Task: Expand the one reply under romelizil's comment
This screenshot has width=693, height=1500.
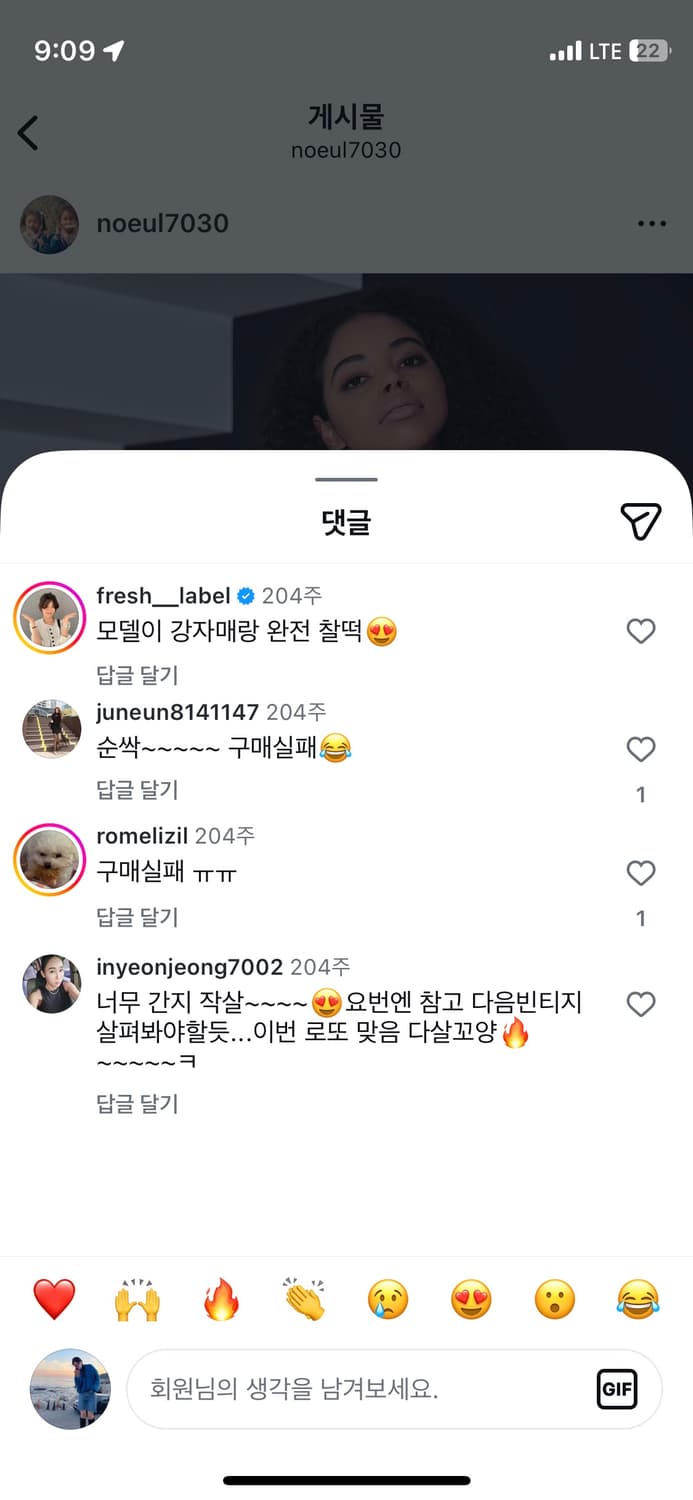Action: pyautogui.click(x=641, y=917)
